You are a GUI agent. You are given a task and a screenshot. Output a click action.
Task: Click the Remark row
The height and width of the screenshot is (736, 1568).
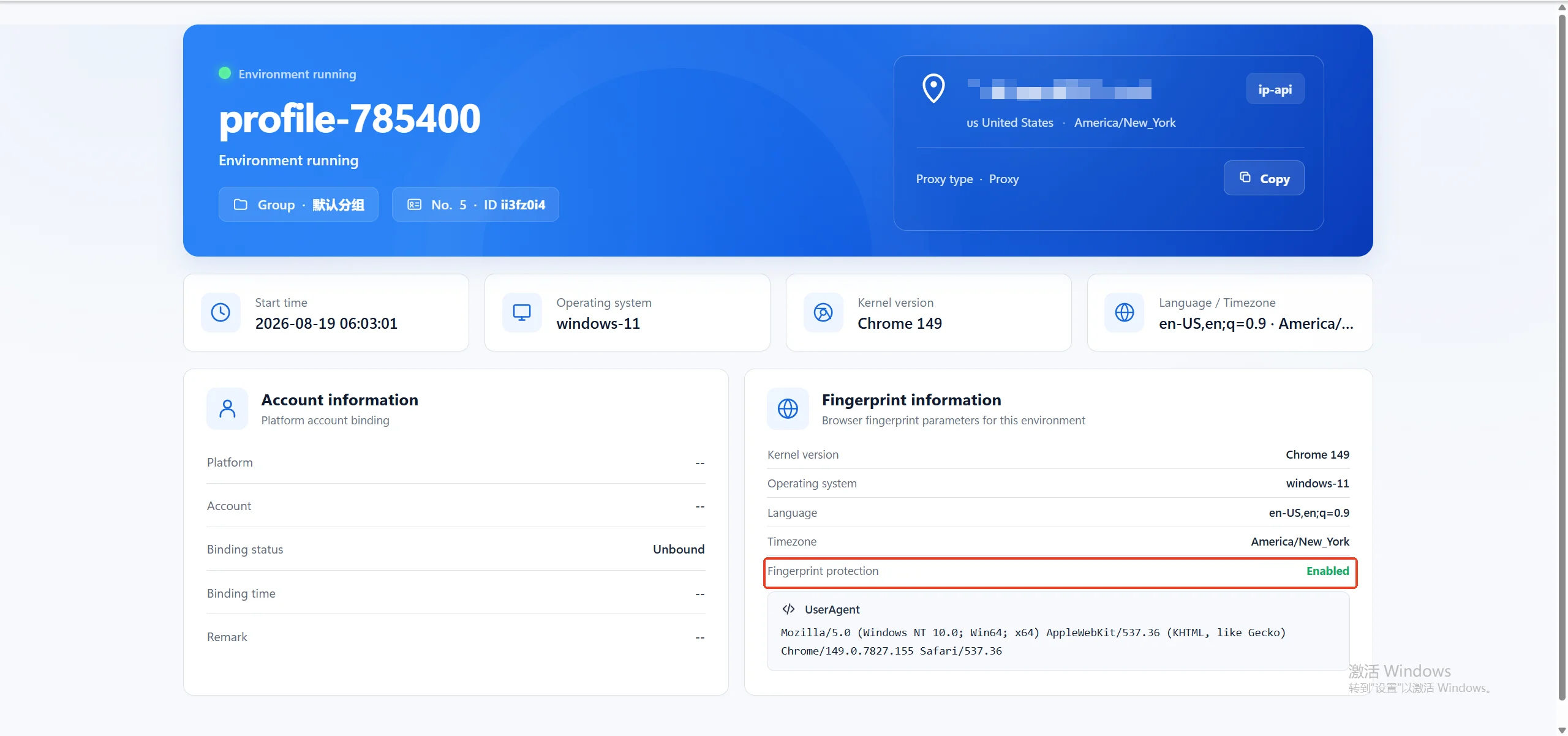(x=456, y=637)
